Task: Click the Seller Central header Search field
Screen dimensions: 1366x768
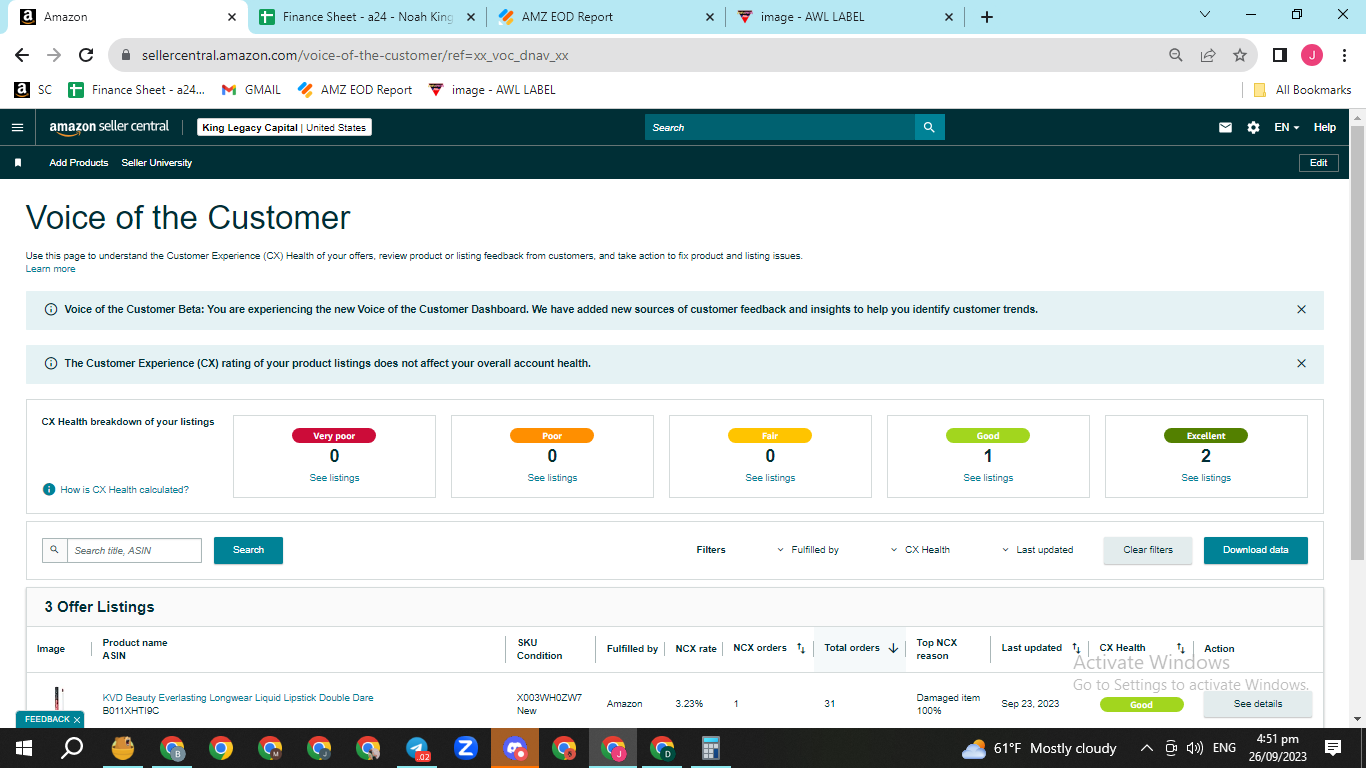Action: point(780,127)
